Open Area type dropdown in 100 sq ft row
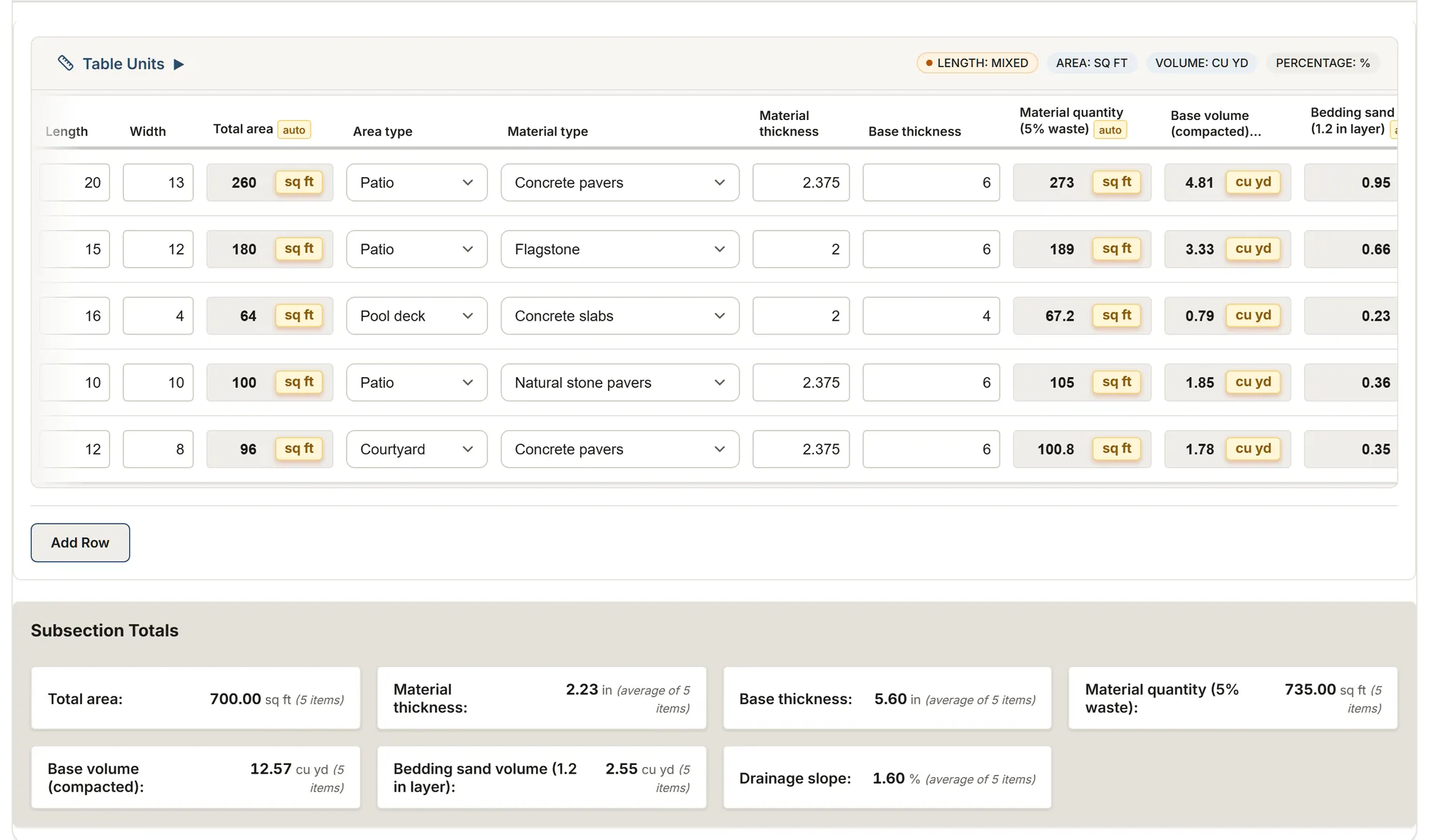The height and width of the screenshot is (840, 1429). click(x=417, y=382)
